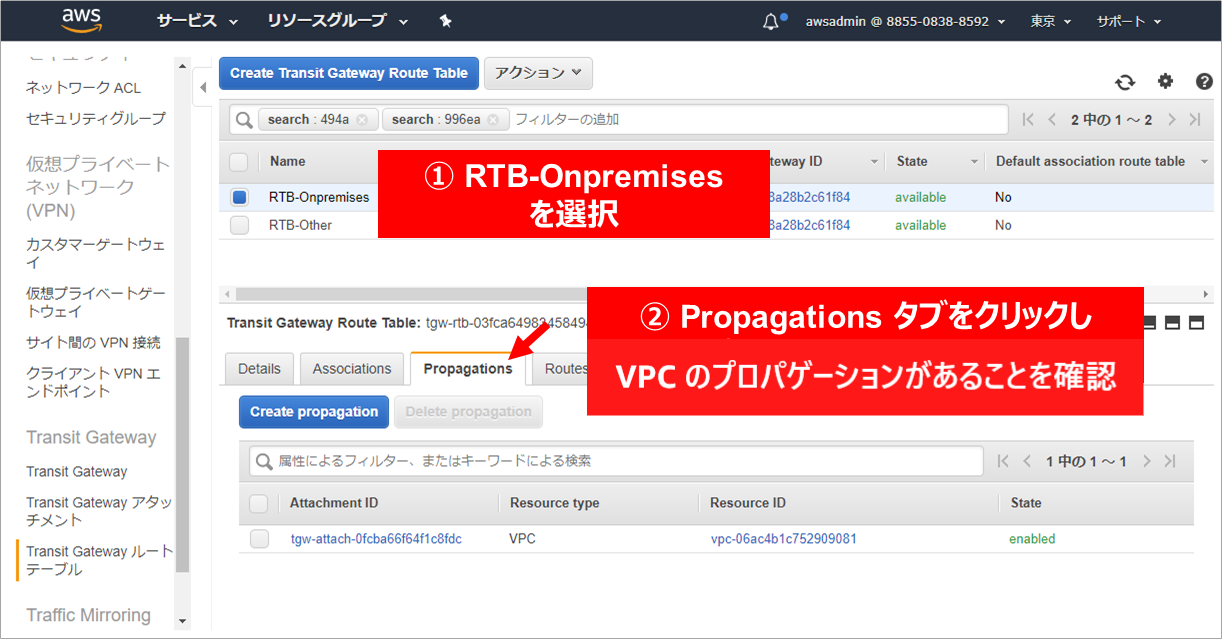Switch to the Details tab
1222x639 pixels.
[259, 369]
